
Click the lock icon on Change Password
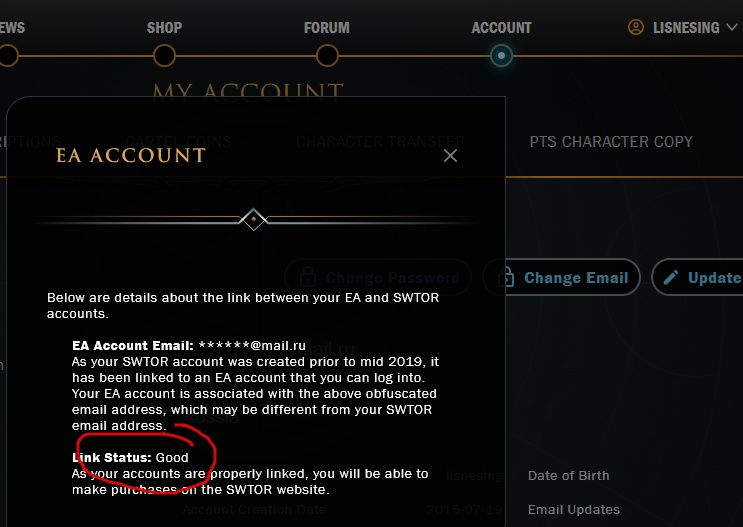308,278
